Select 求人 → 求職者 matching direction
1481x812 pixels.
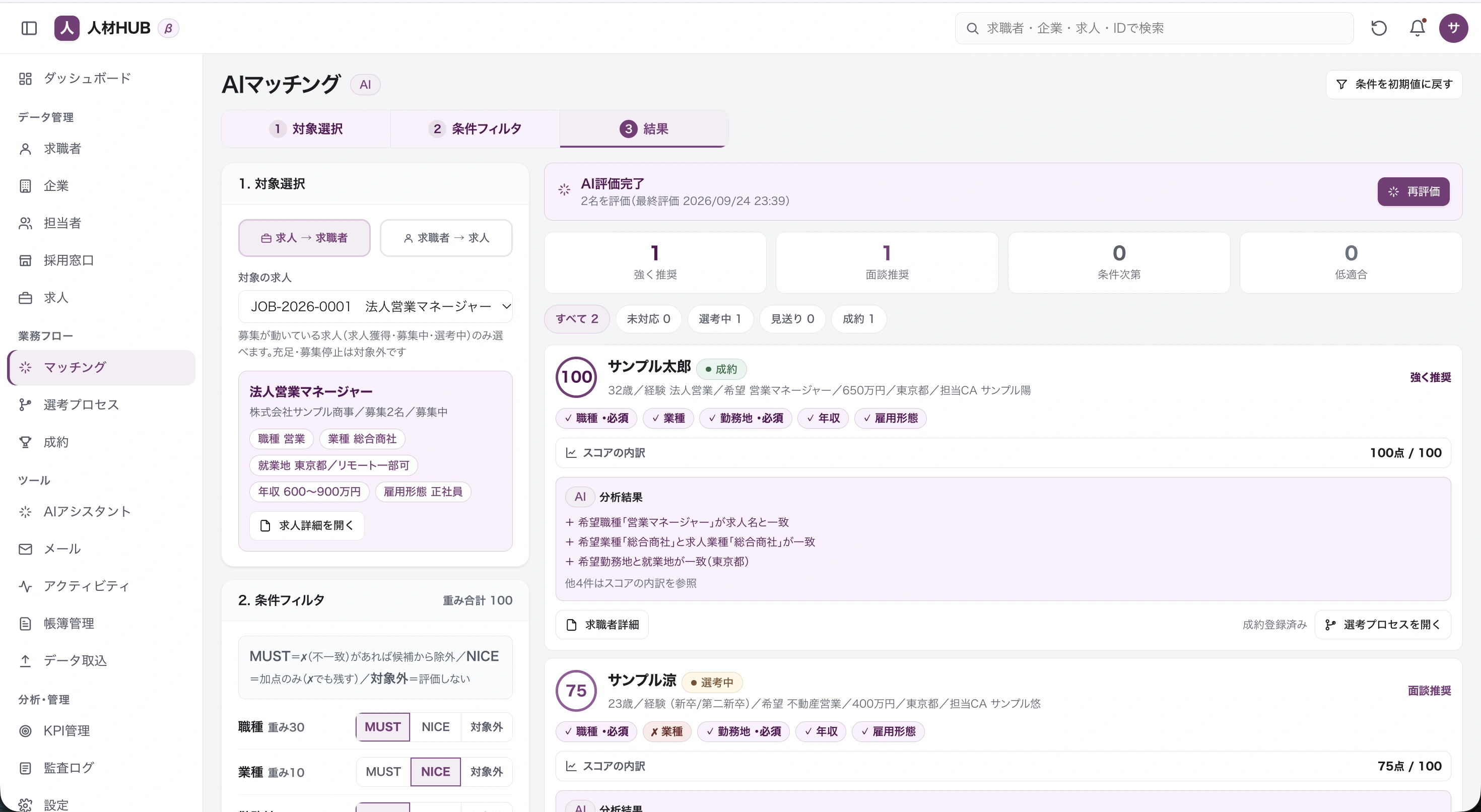click(304, 238)
